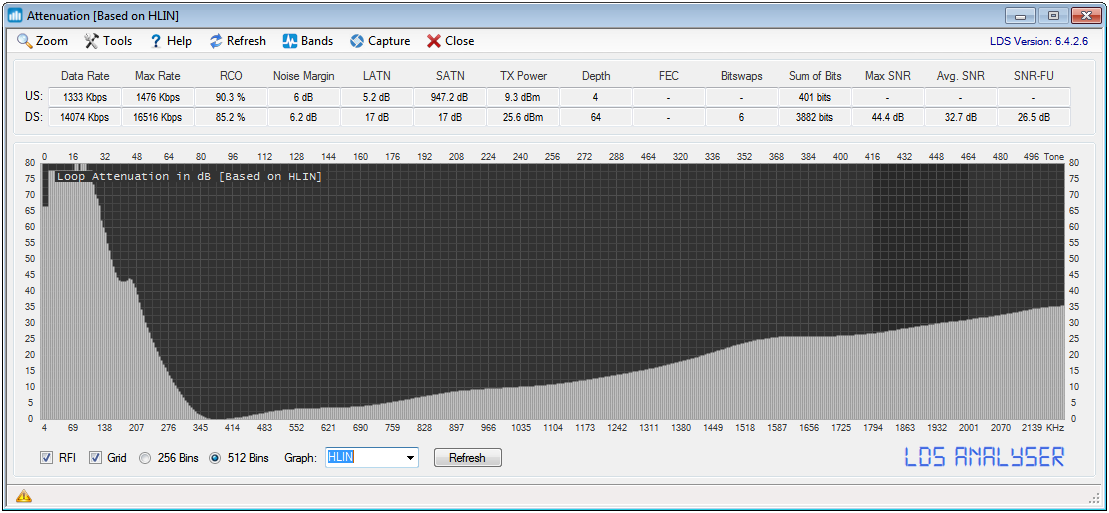Uncheck the RFI checkbox
Image resolution: width=1109 pixels, height=513 pixels.
[46, 458]
